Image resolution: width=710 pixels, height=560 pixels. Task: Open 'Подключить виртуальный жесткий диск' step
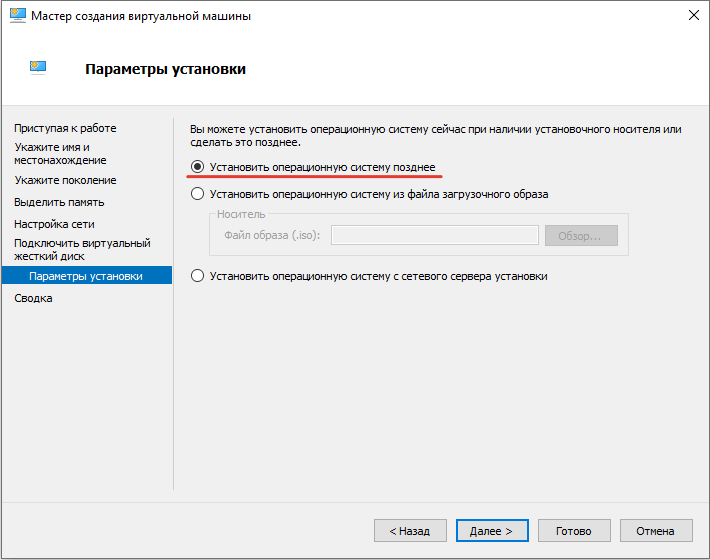click(82, 249)
